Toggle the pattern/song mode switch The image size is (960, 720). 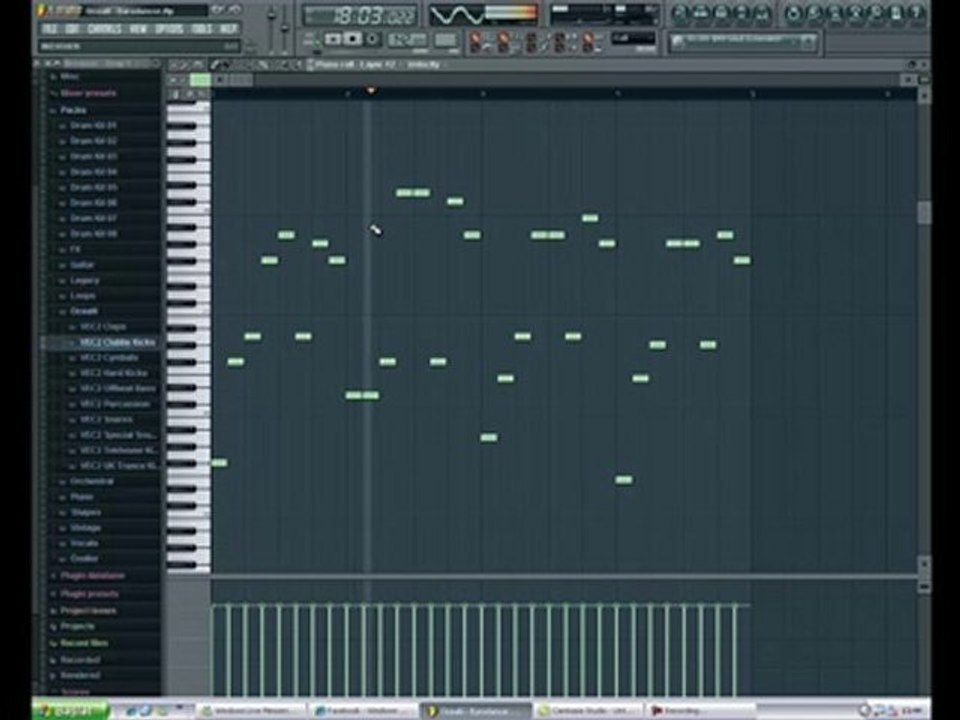310,40
